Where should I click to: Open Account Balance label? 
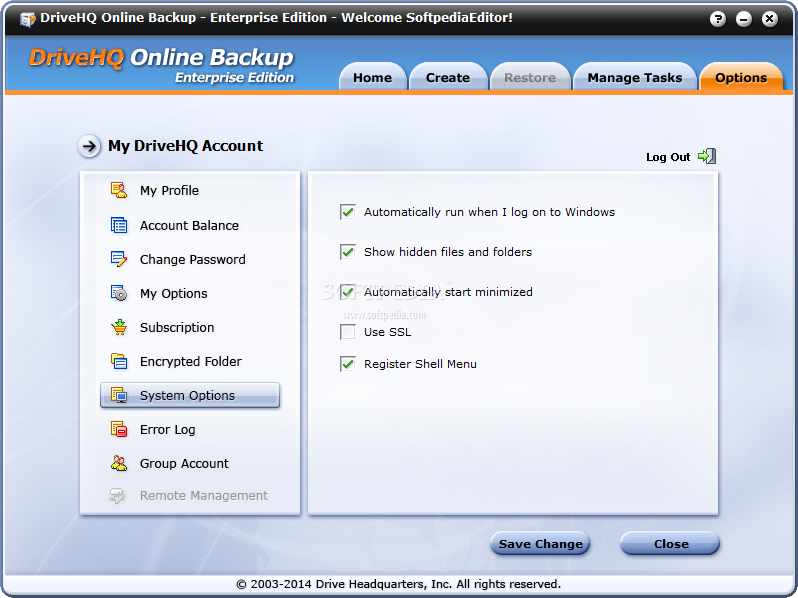coord(189,225)
